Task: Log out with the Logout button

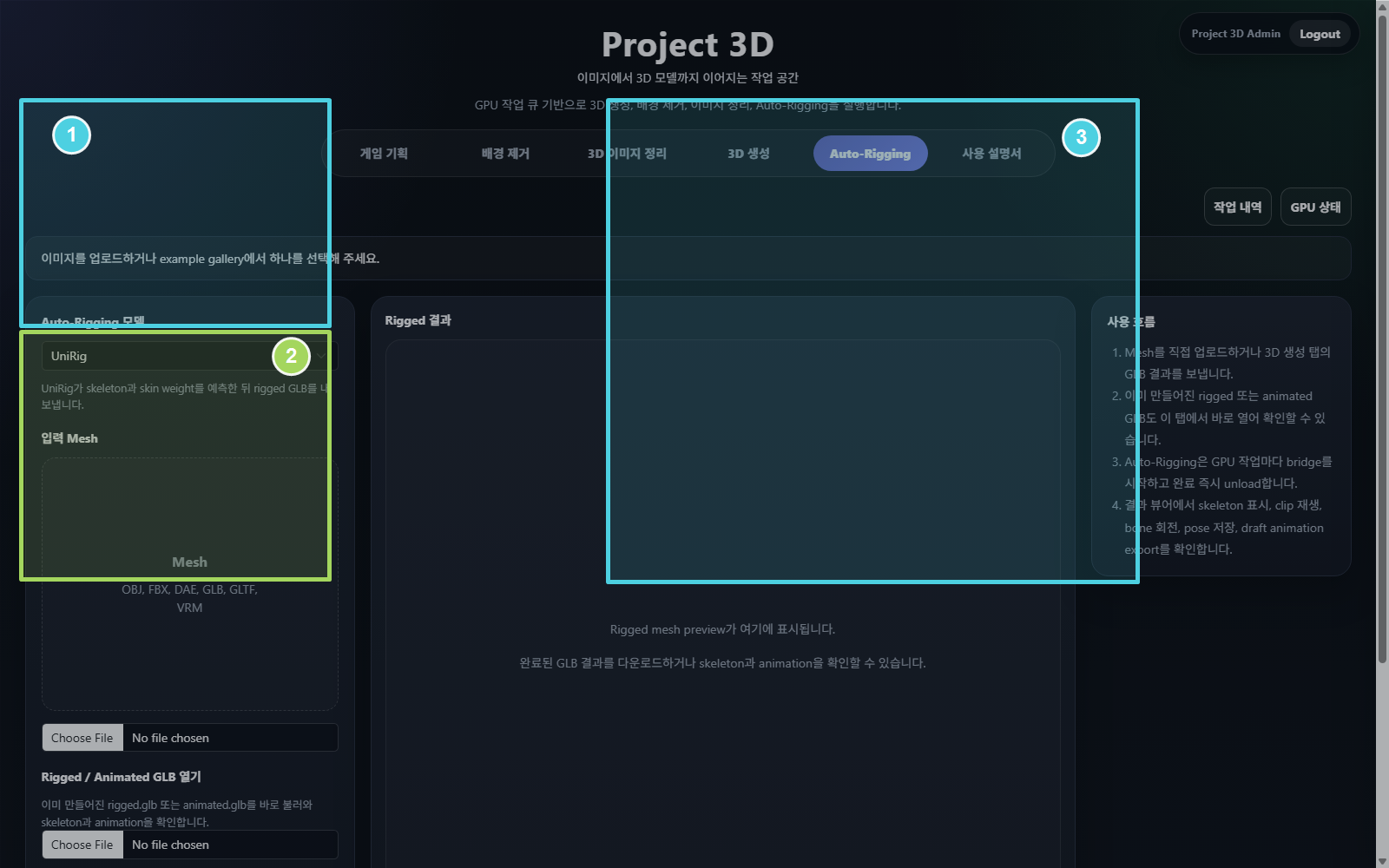Action: click(x=1320, y=34)
